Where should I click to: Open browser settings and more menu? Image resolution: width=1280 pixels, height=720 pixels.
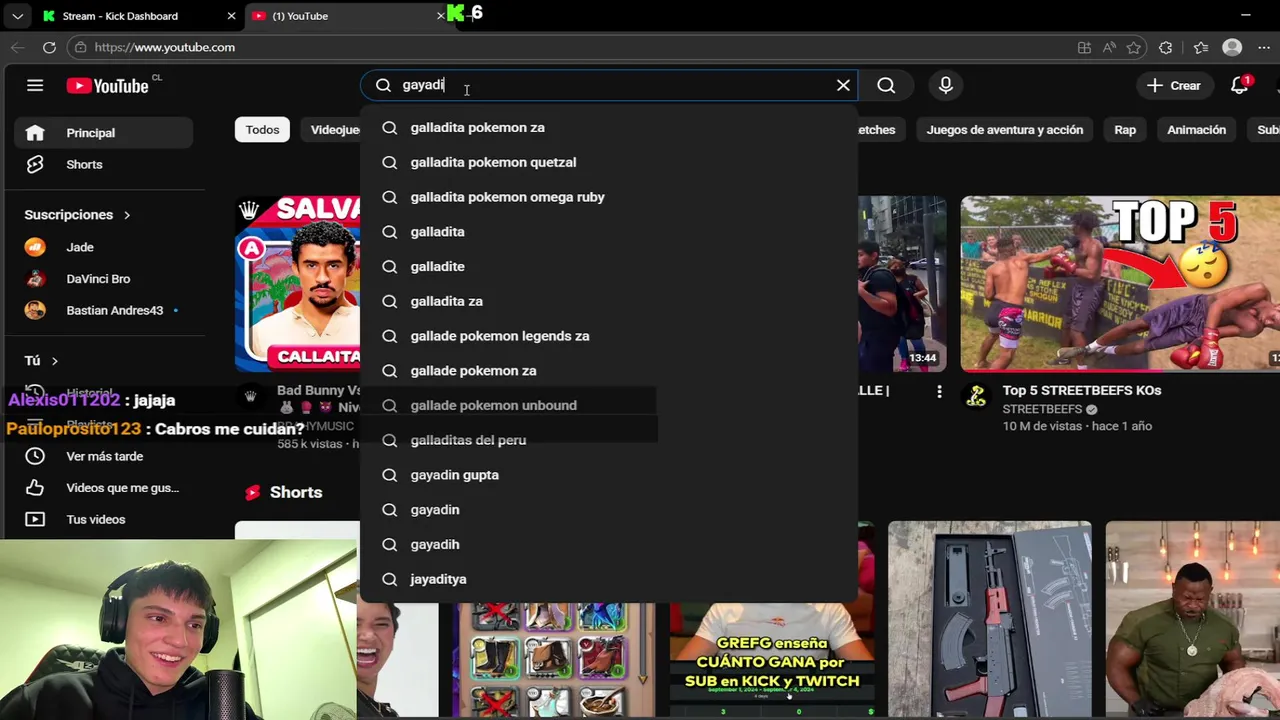point(1264,47)
